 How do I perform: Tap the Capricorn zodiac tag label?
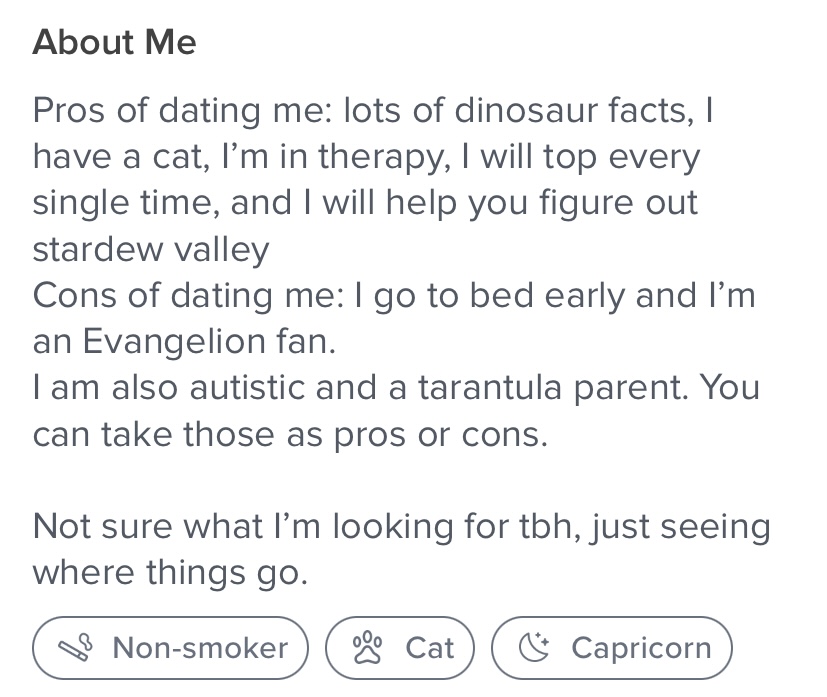click(x=641, y=647)
